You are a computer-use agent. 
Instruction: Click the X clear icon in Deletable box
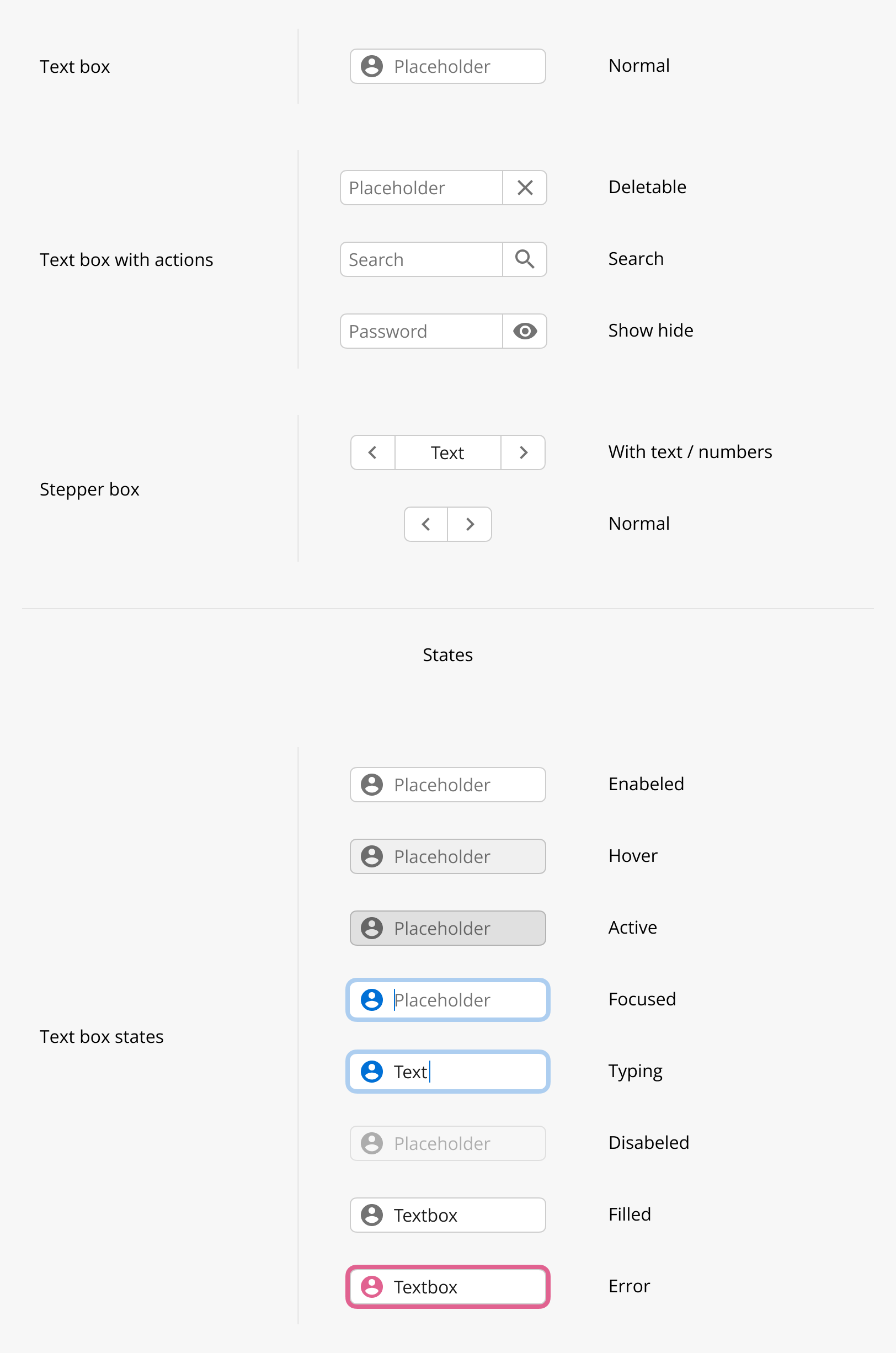pyautogui.click(x=525, y=188)
